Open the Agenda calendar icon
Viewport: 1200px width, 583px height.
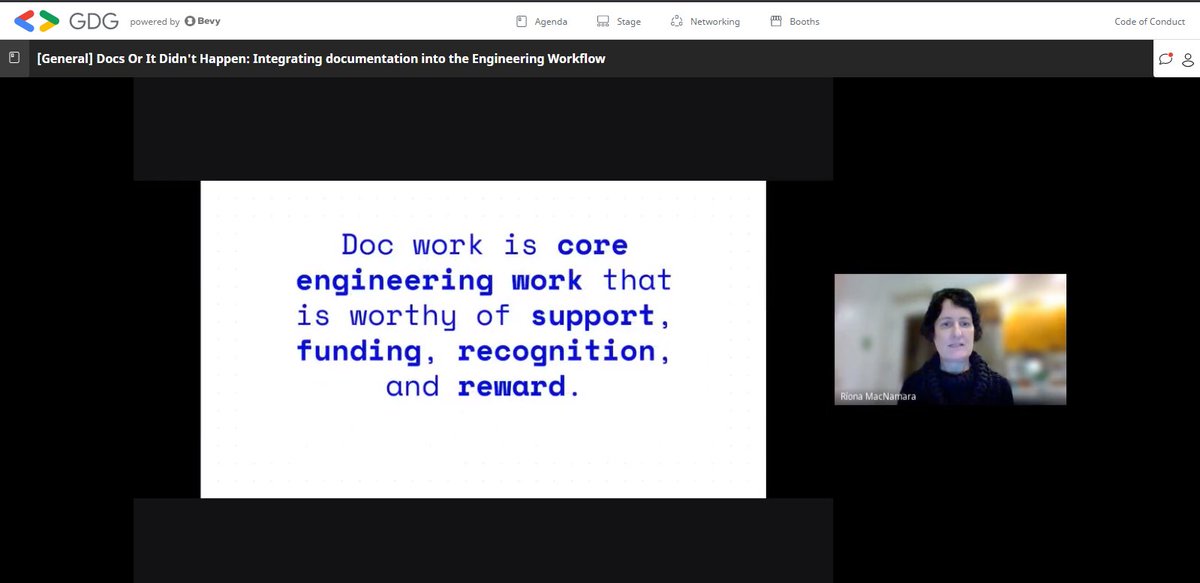521,20
